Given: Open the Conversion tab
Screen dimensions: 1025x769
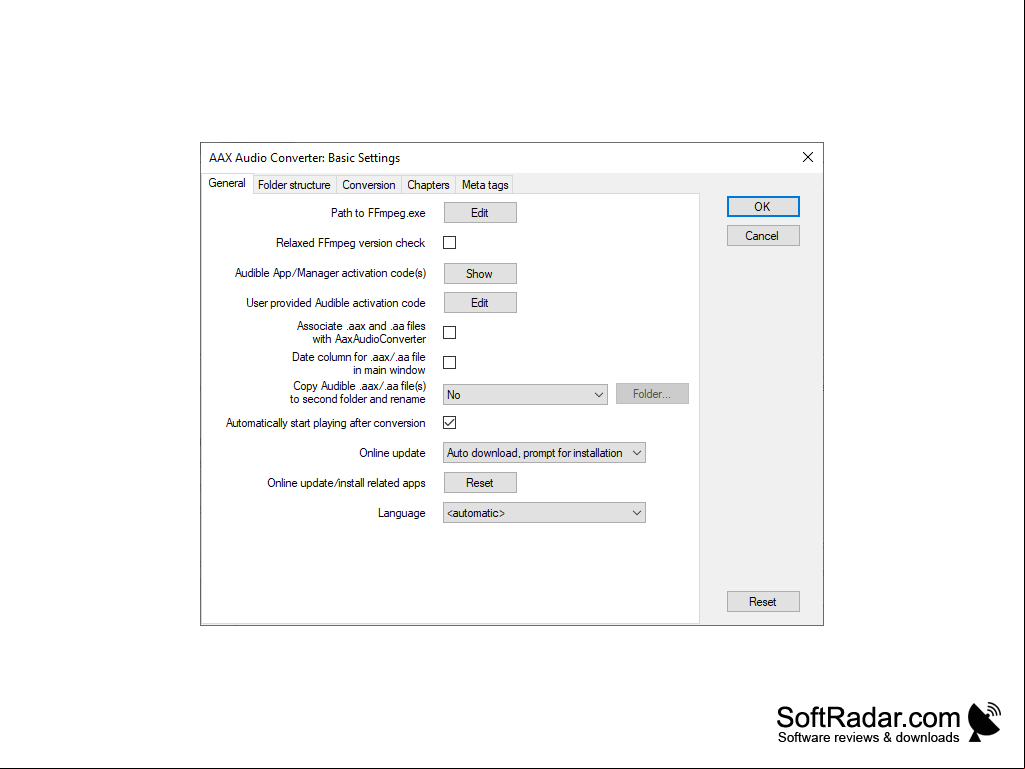Looking at the screenshot, I should [369, 185].
